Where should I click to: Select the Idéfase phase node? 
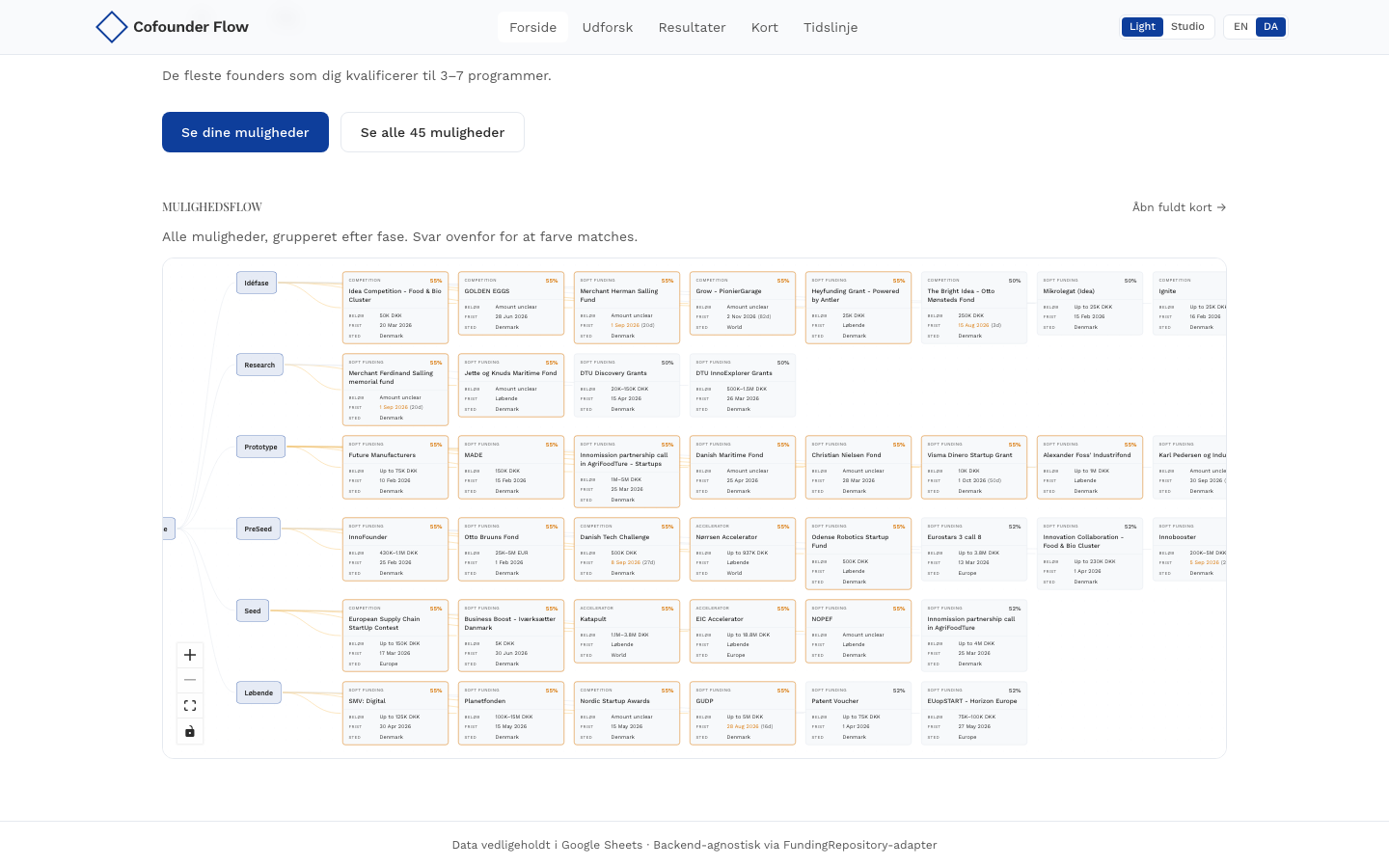tap(257, 283)
